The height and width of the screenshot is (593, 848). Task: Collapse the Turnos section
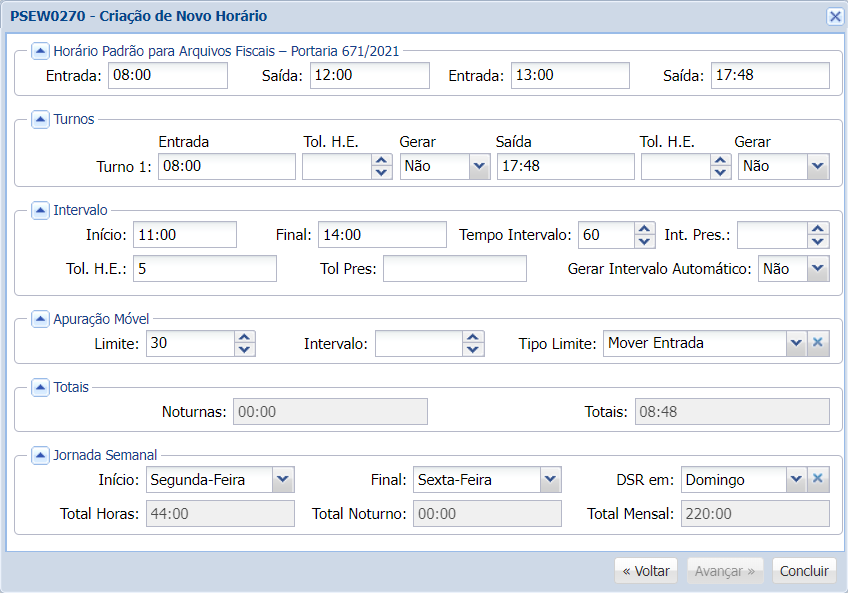[40, 119]
